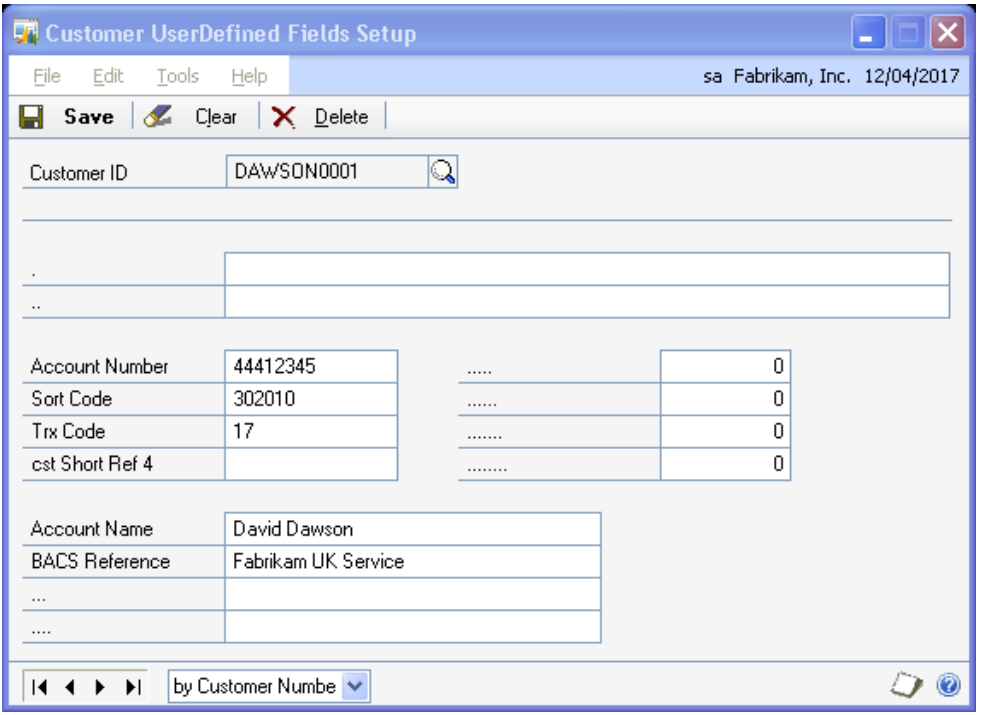981x715 pixels.
Task: Open the Edit menu
Action: coord(104,76)
